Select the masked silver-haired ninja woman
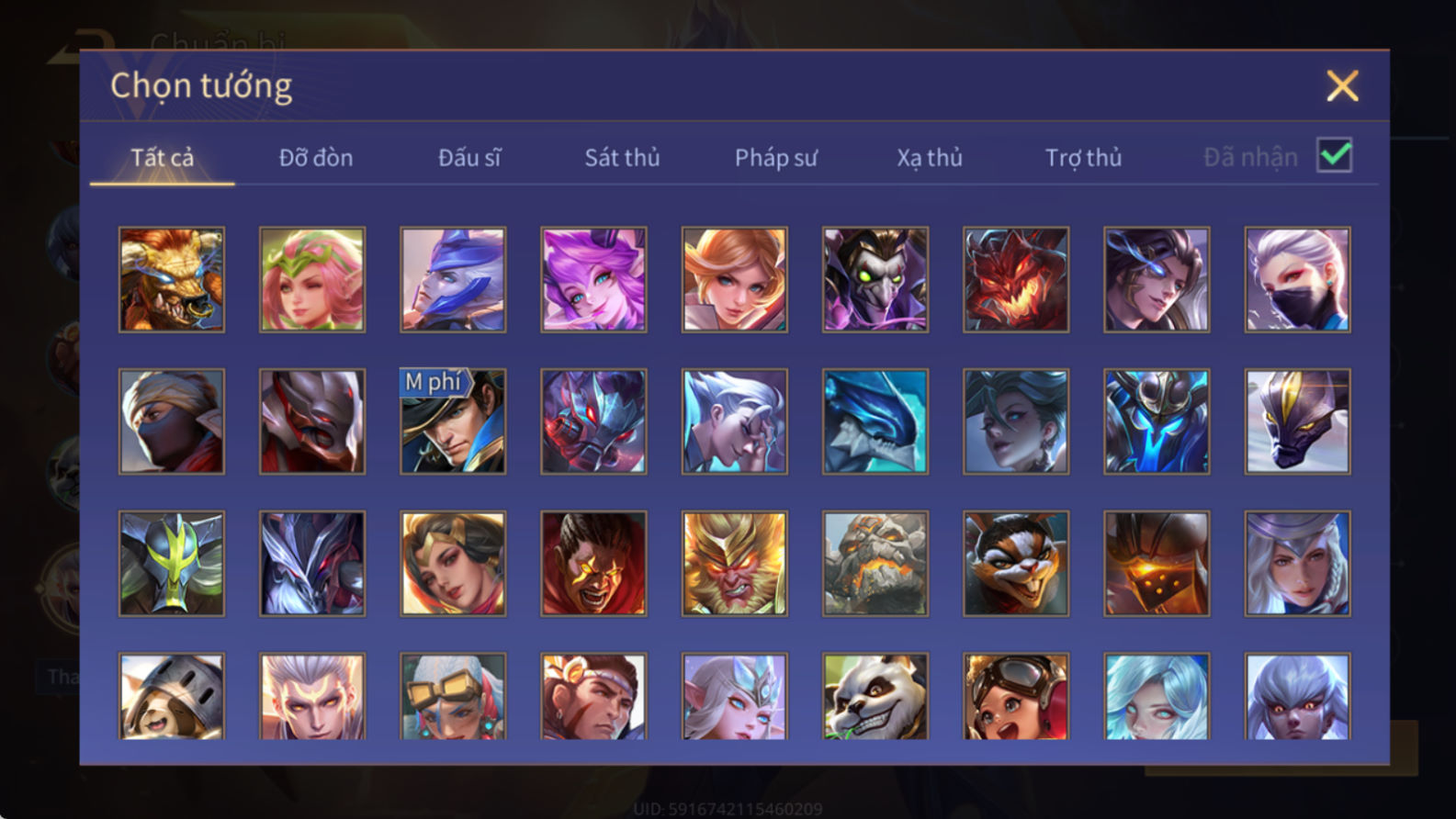 pyautogui.click(x=1297, y=279)
